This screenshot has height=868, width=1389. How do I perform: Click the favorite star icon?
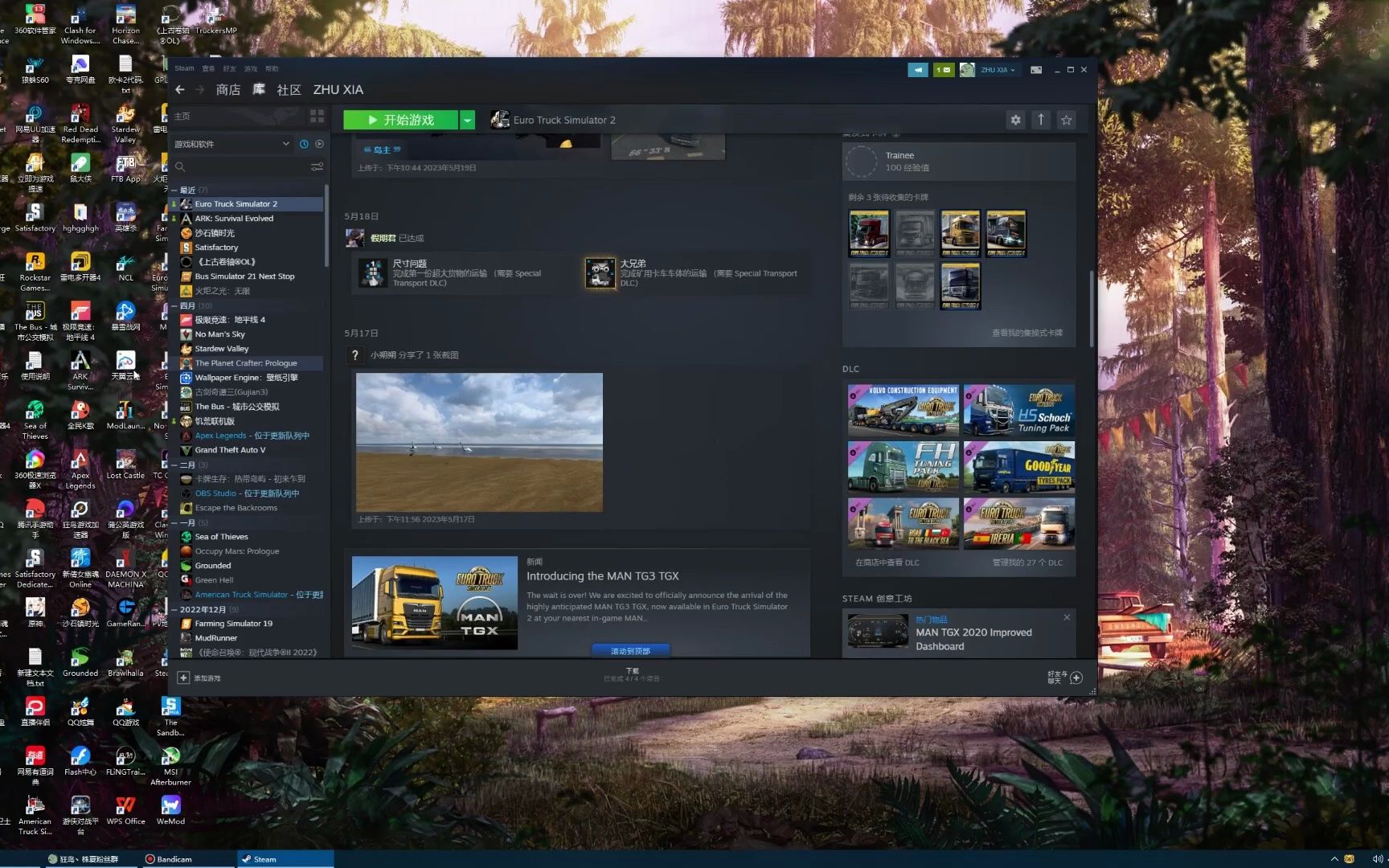tap(1066, 120)
